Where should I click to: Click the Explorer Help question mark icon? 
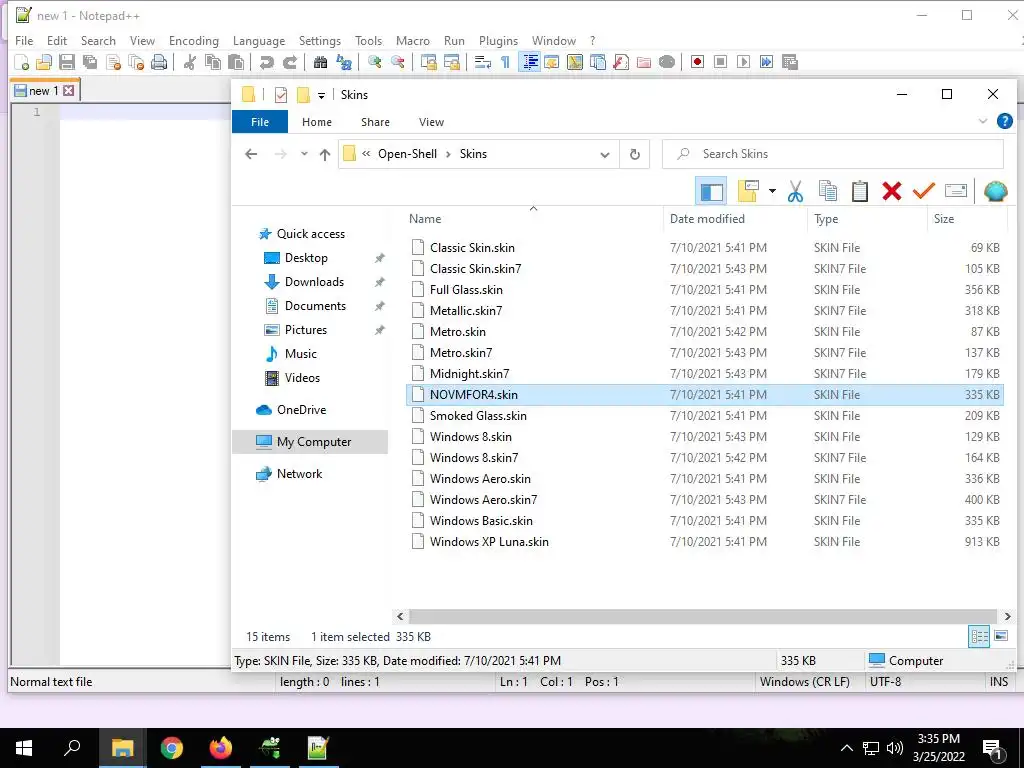click(1004, 121)
